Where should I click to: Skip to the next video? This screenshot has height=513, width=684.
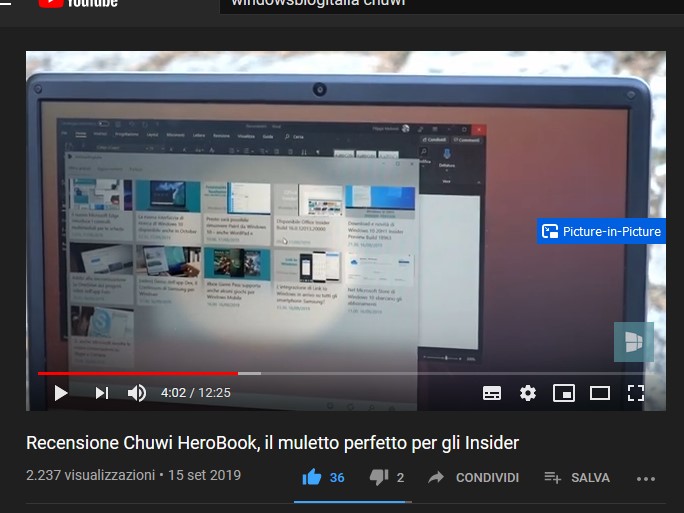pos(102,393)
